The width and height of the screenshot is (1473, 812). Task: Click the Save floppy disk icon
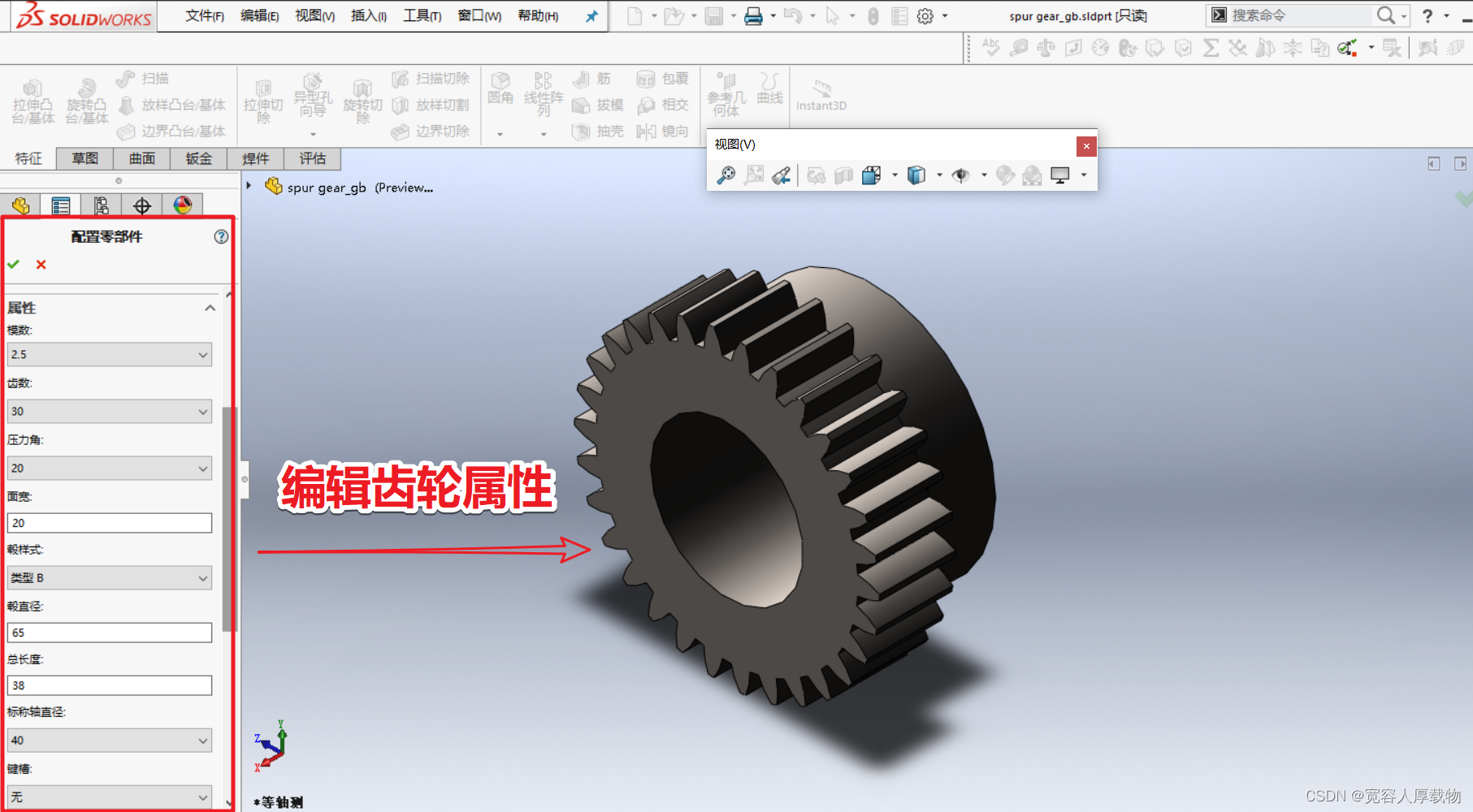(x=714, y=16)
